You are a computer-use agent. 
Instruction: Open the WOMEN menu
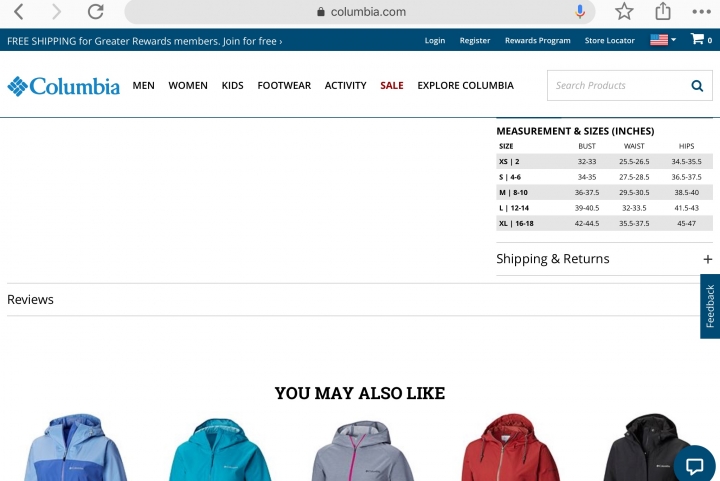pyautogui.click(x=188, y=85)
